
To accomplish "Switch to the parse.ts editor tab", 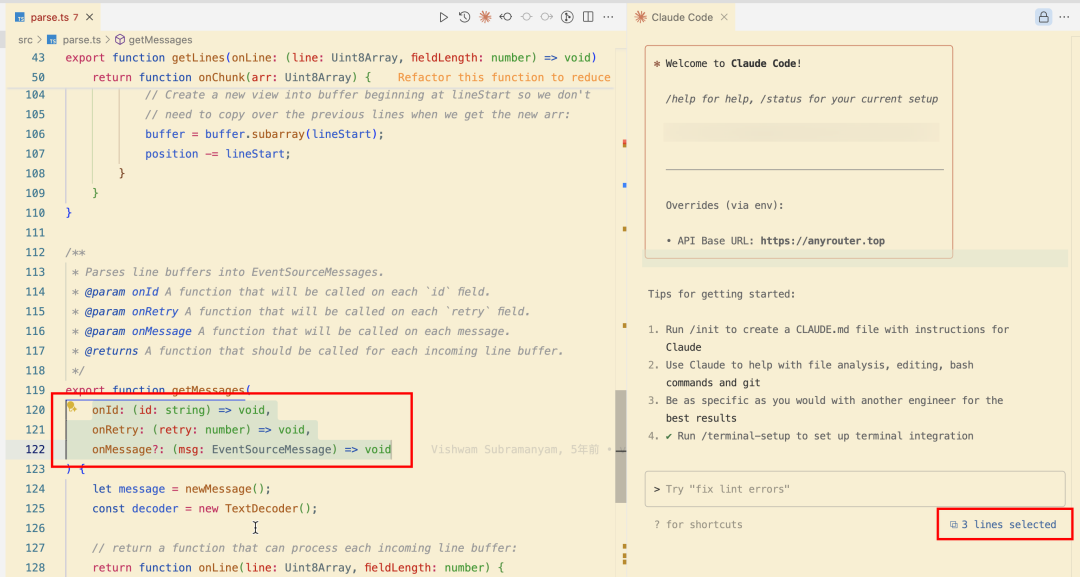I will [x=54, y=17].
